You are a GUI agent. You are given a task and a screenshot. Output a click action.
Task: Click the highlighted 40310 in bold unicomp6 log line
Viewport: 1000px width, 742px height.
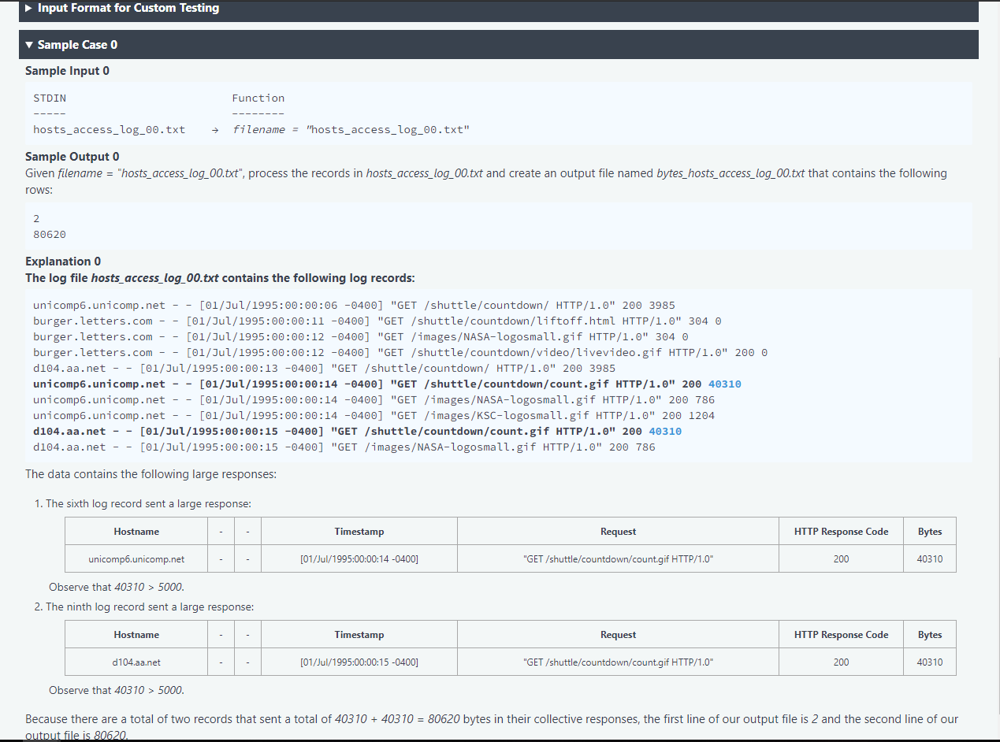click(724, 384)
